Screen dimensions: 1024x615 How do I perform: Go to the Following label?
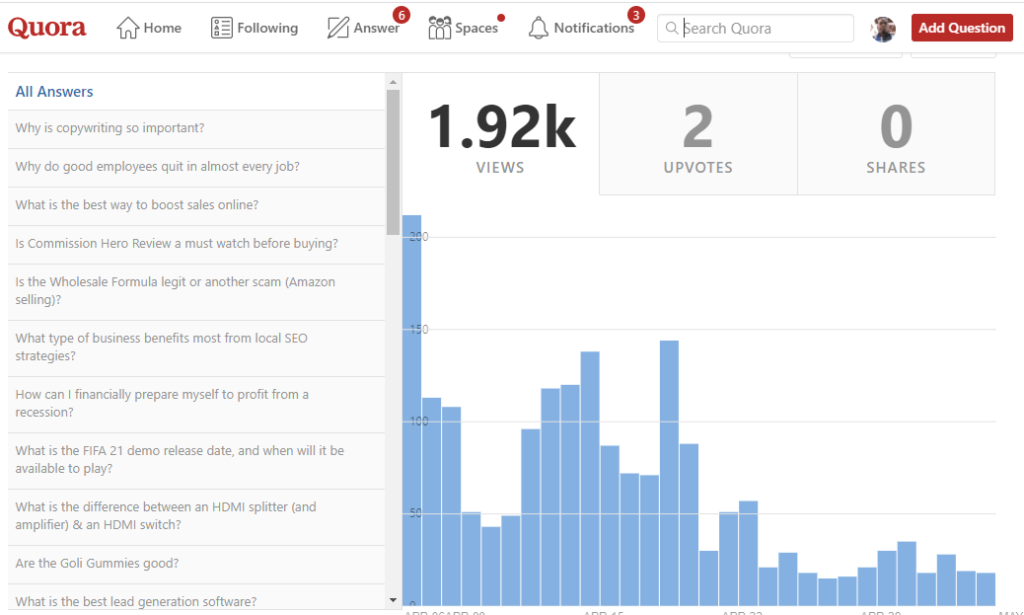tap(268, 28)
